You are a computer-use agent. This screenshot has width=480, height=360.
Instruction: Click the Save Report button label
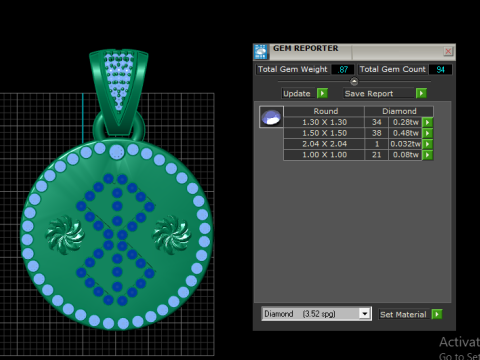[x=379, y=94]
